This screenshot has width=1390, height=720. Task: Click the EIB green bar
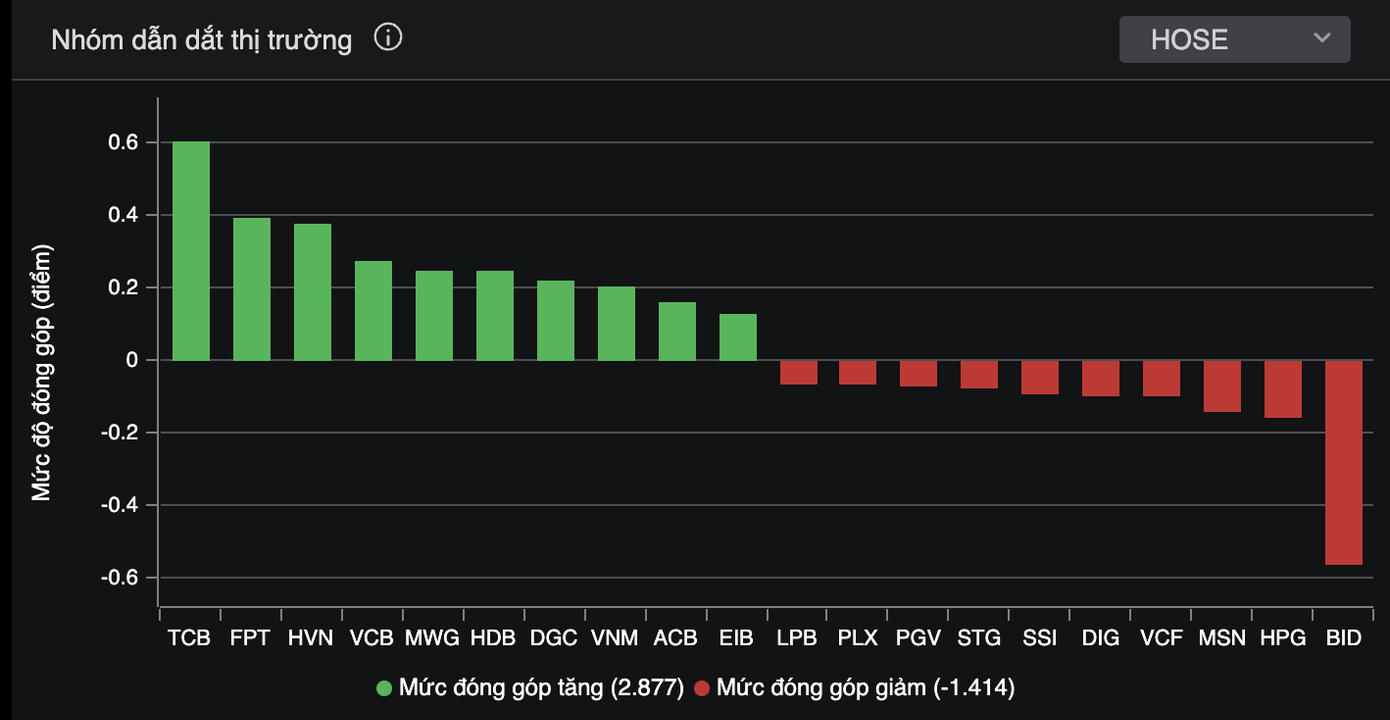tap(738, 337)
